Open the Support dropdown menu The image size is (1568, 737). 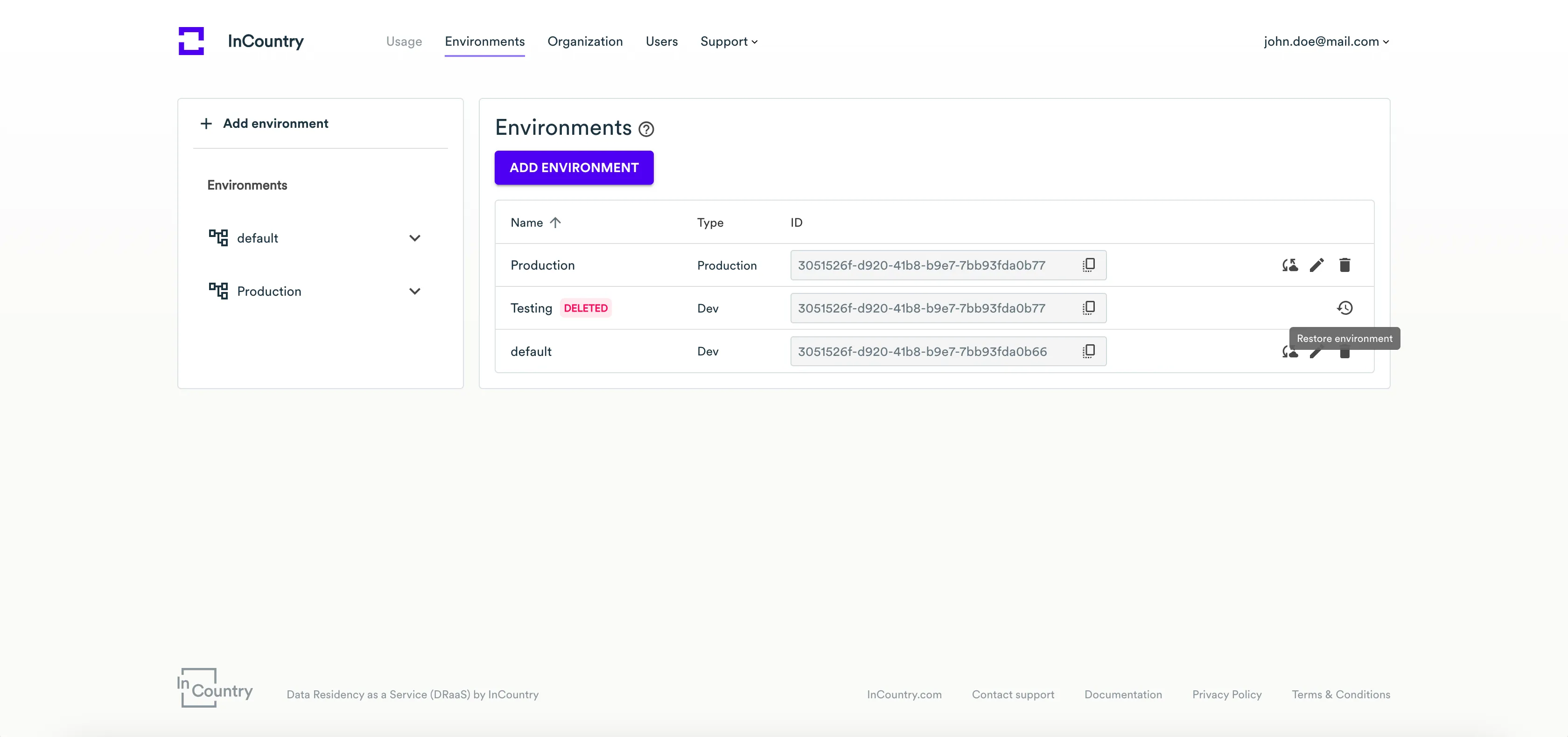pyautogui.click(x=728, y=42)
